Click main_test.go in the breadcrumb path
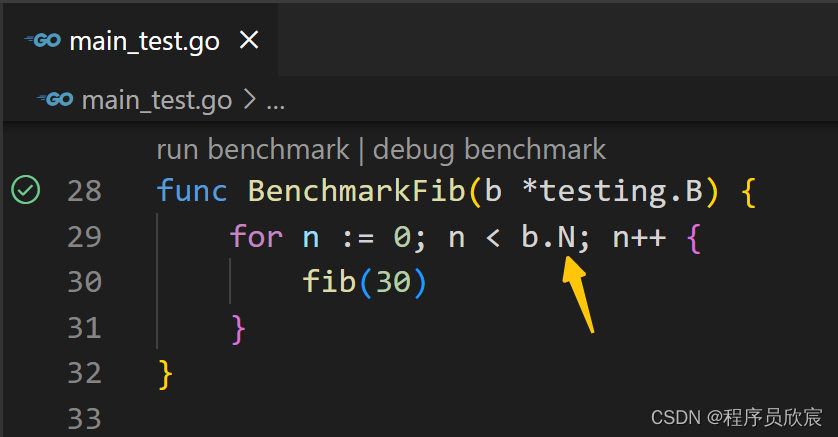Screen dimensions: 838x437 point(157,100)
